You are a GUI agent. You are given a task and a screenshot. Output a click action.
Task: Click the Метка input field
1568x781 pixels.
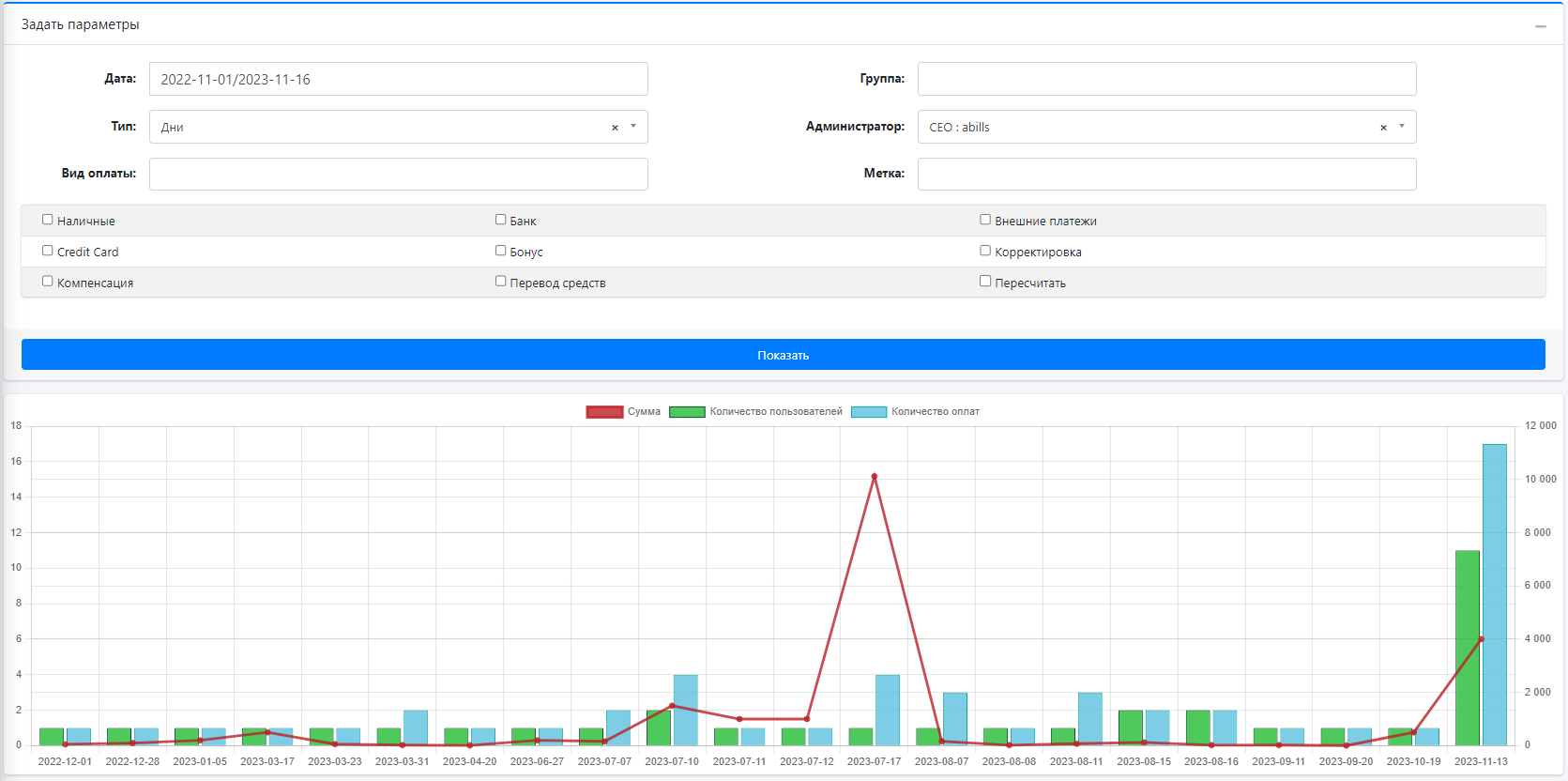pyautogui.click(x=1166, y=174)
